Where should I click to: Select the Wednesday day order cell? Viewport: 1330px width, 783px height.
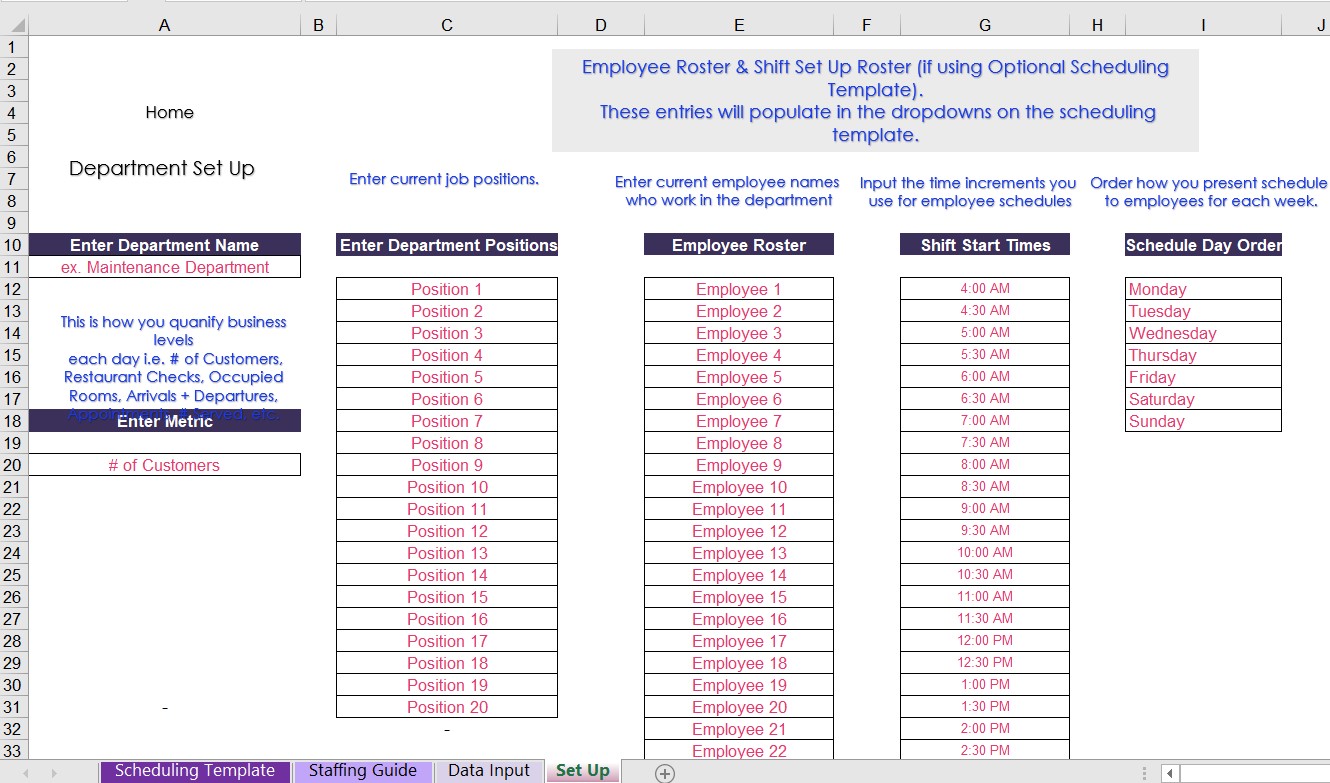click(1203, 333)
